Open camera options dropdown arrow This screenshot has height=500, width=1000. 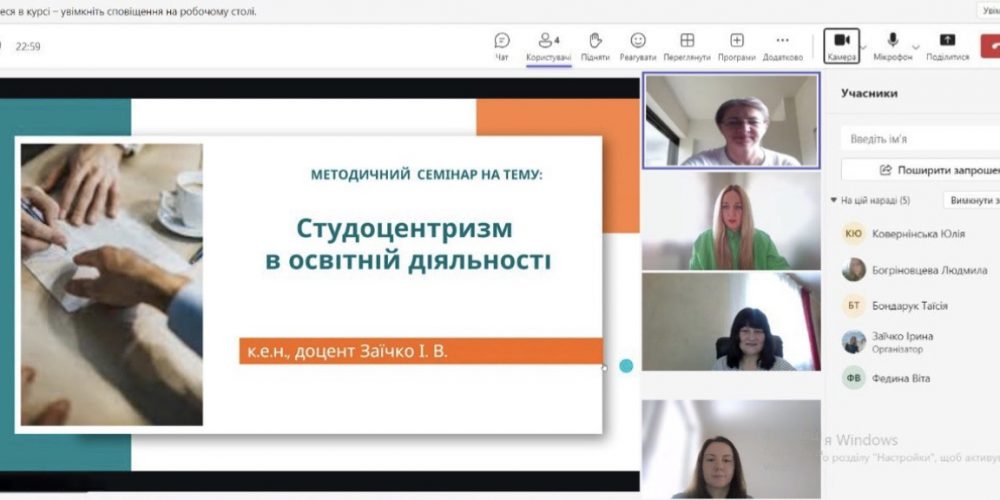pyautogui.click(x=864, y=46)
